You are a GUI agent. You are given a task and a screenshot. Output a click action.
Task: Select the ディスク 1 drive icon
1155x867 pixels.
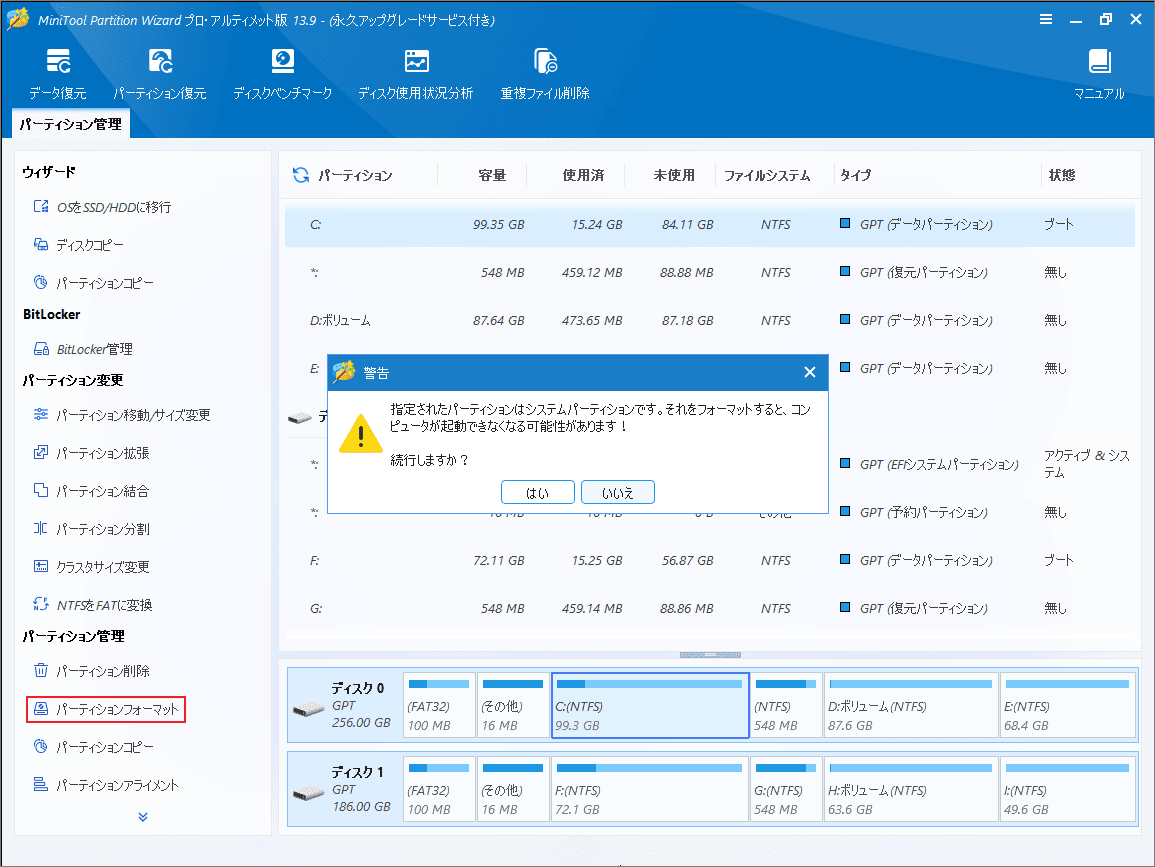pyautogui.click(x=308, y=794)
